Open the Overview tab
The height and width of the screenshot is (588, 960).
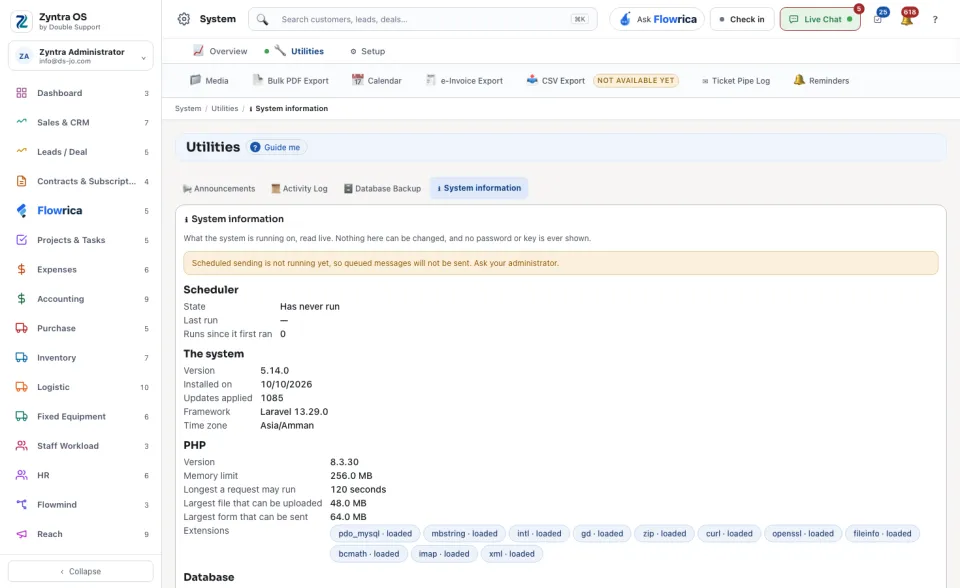220,51
